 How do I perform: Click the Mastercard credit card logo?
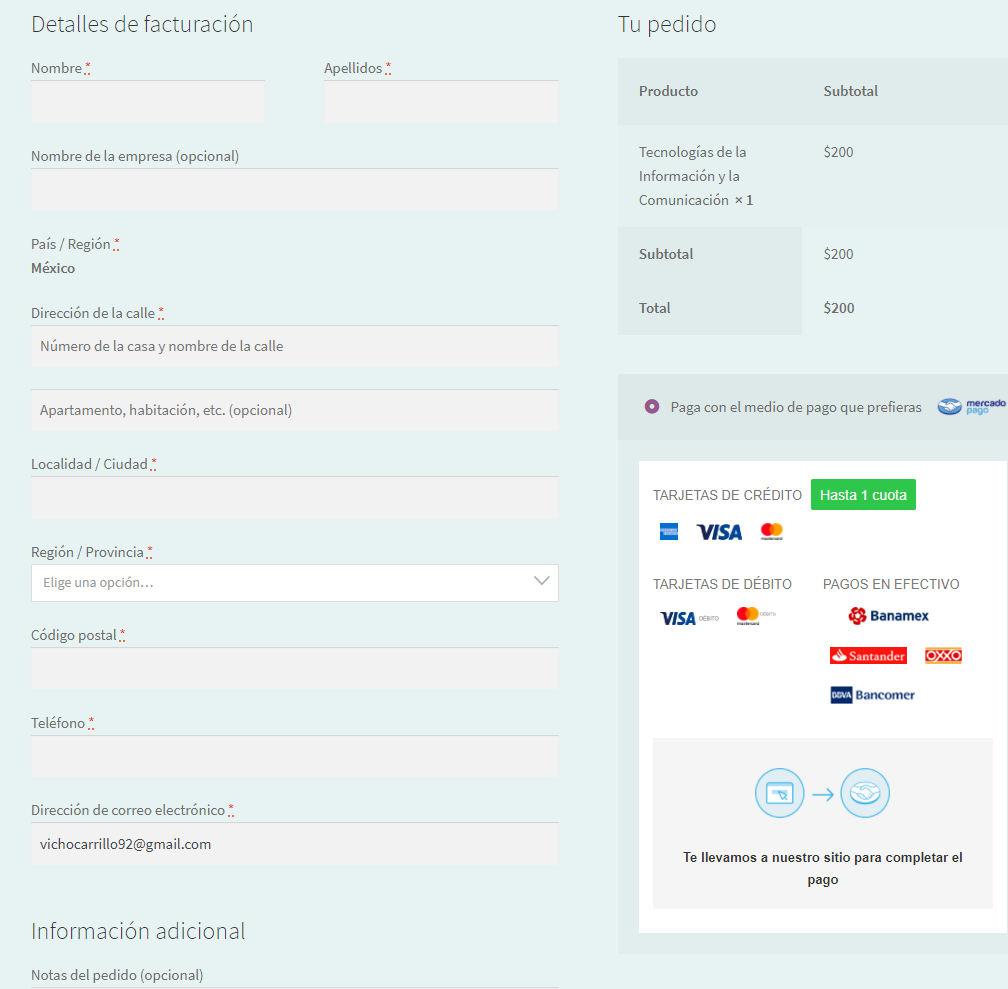771,532
